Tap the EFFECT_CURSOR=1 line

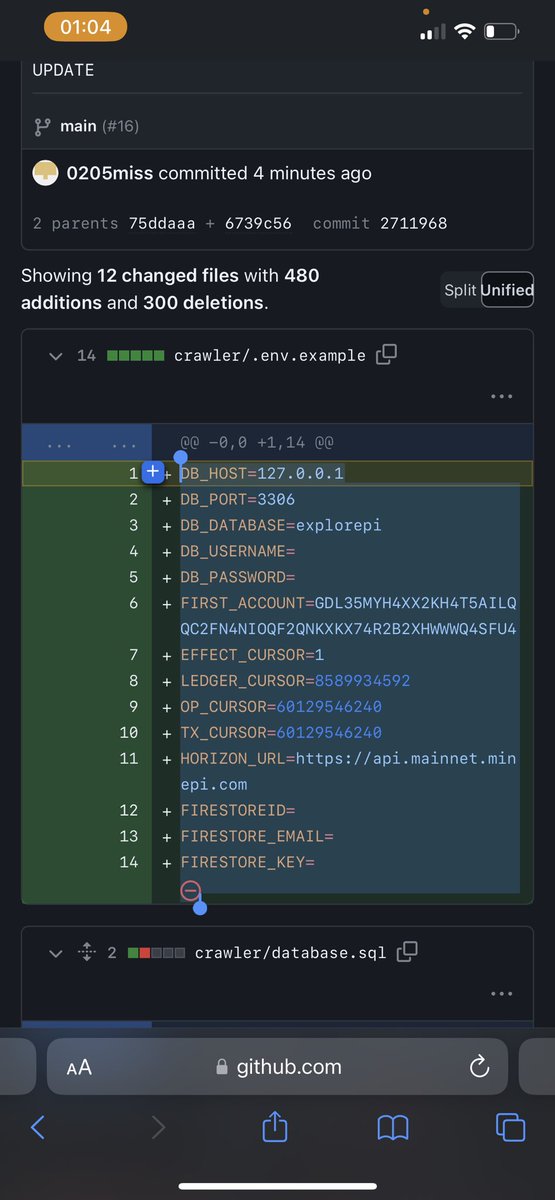click(x=252, y=655)
